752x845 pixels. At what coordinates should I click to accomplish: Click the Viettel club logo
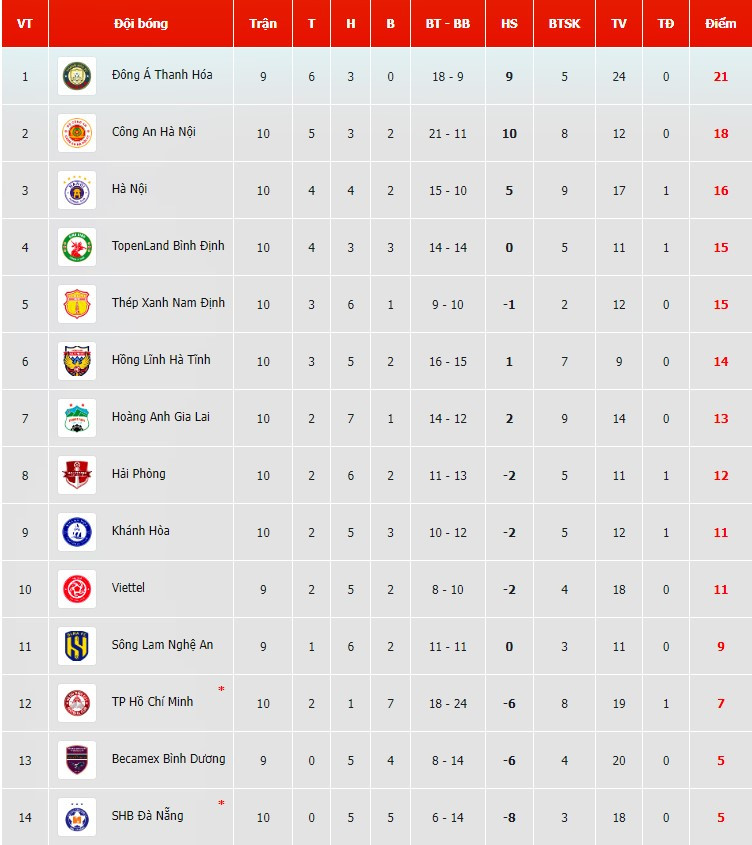pos(77,589)
